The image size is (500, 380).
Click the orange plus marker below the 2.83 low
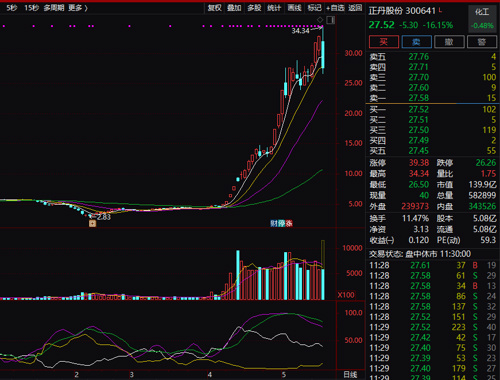92,223
